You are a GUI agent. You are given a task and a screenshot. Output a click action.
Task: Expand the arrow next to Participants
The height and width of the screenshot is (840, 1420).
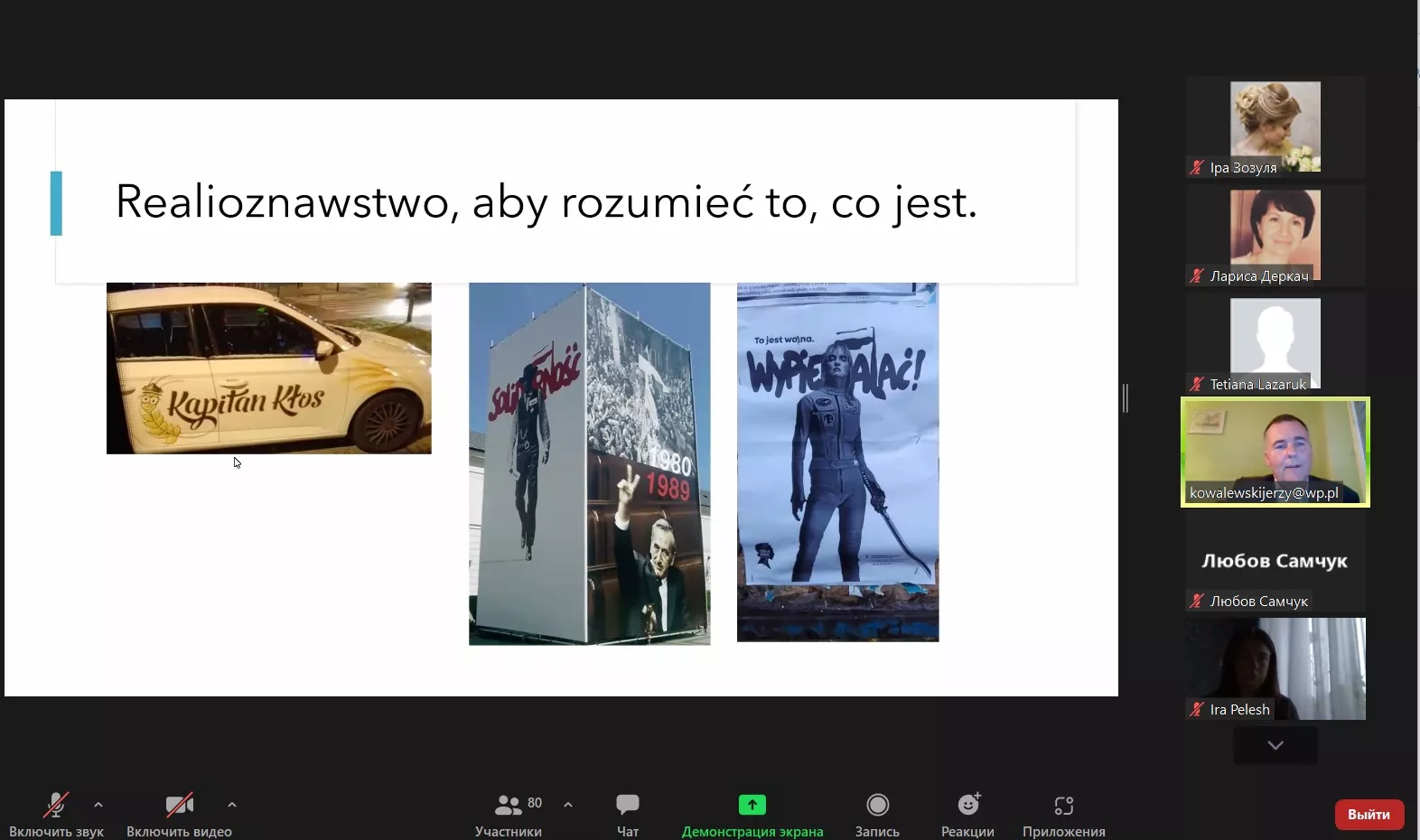[x=568, y=805]
